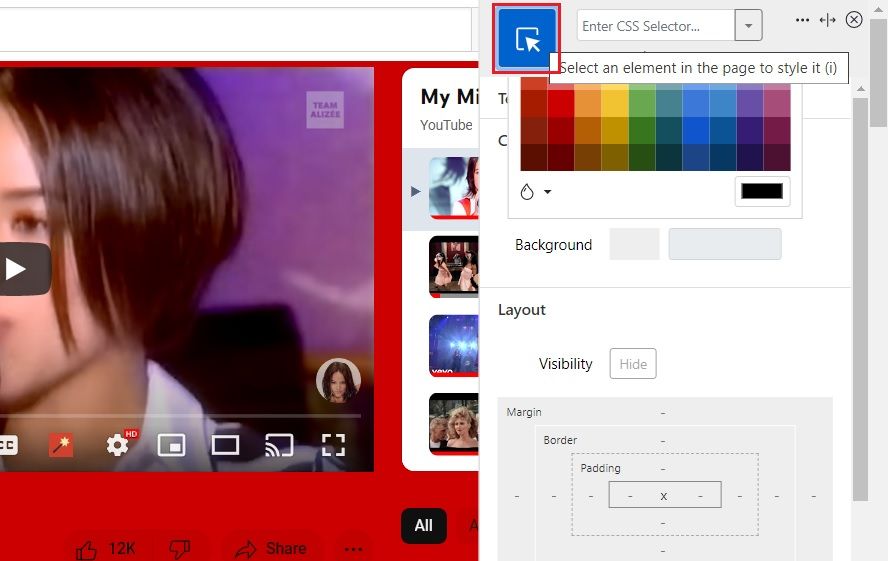Click the Stylebot panel vertical scrollbar

860,299
